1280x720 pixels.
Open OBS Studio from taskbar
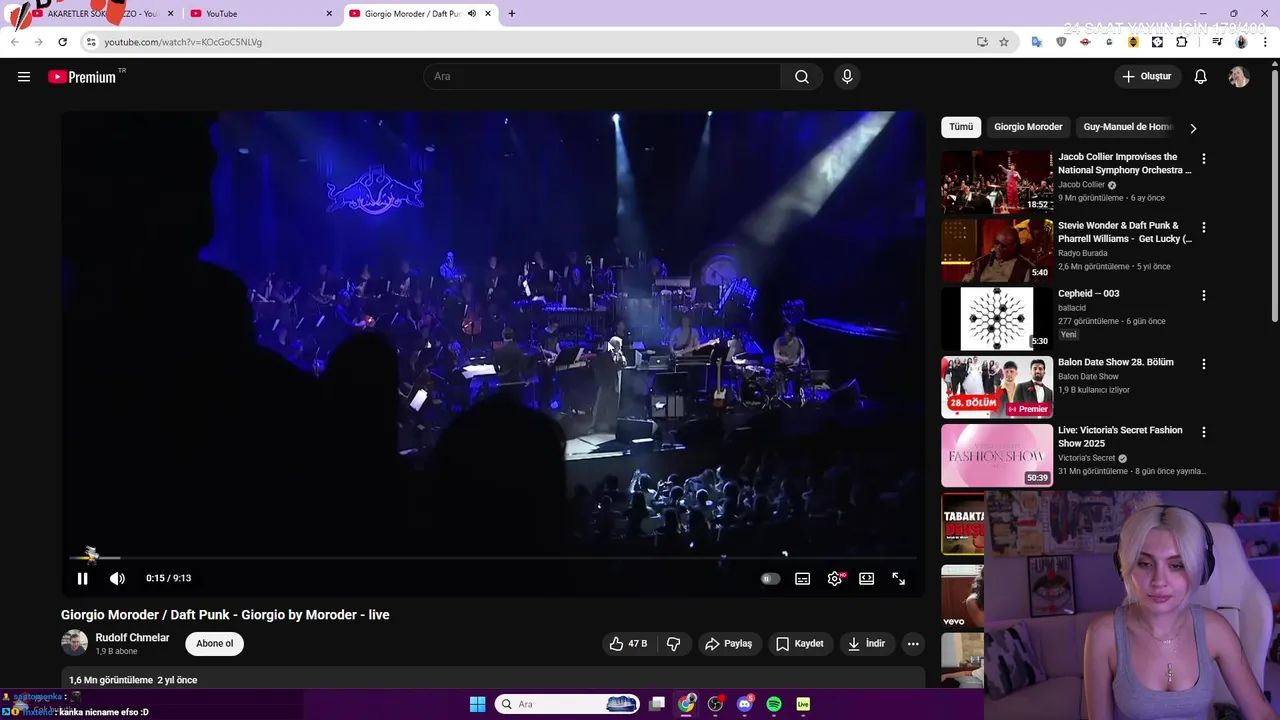[x=715, y=704]
